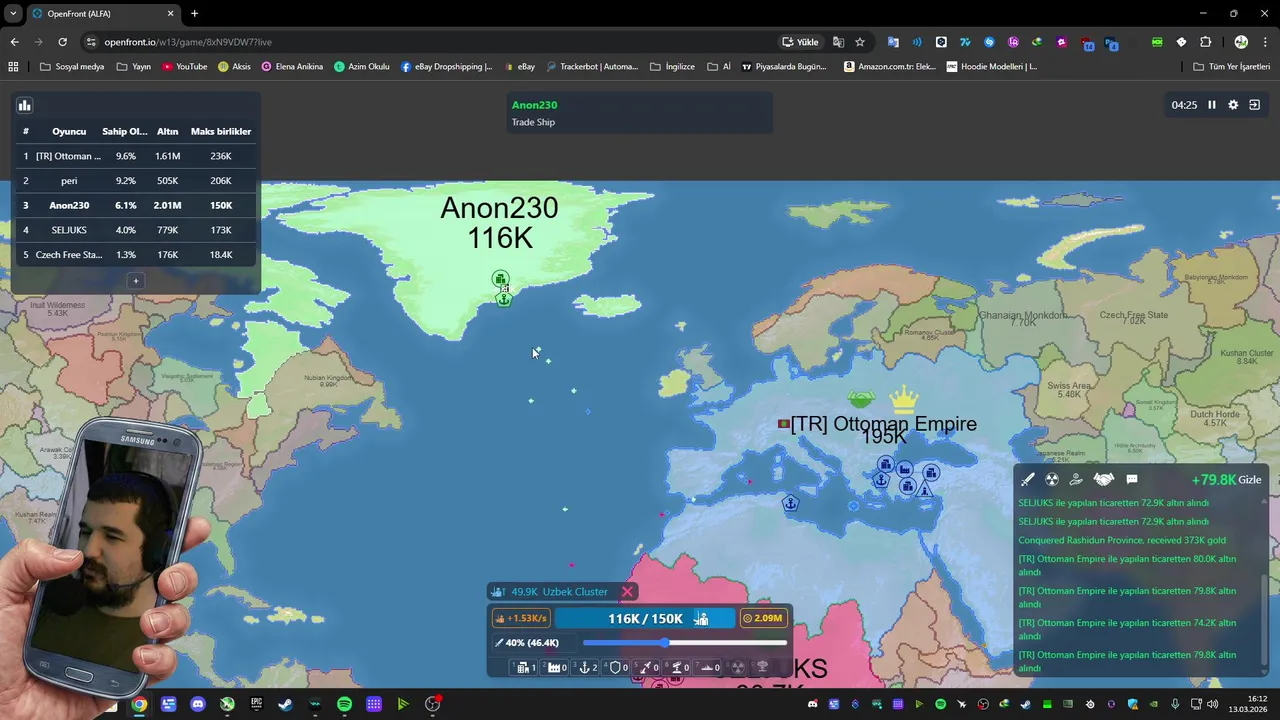Open game settings gear icon
Viewport: 1280px width, 720px height.
(1233, 105)
